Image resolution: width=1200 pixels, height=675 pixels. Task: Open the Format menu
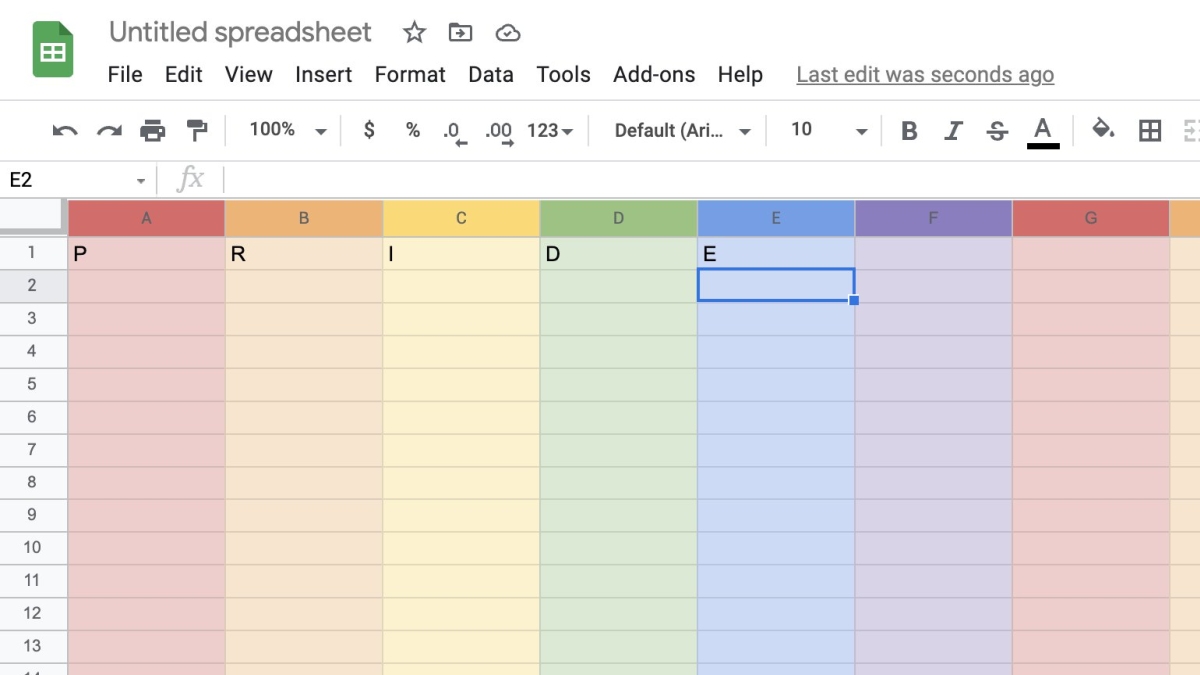[x=410, y=75]
